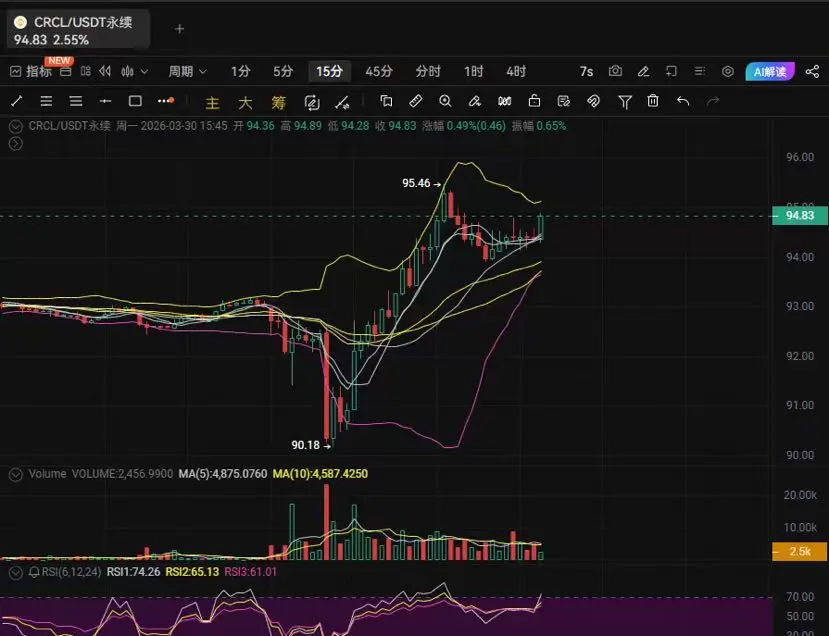Click the 7s countdown indicator
This screenshot has height=636, width=829.
(586, 71)
